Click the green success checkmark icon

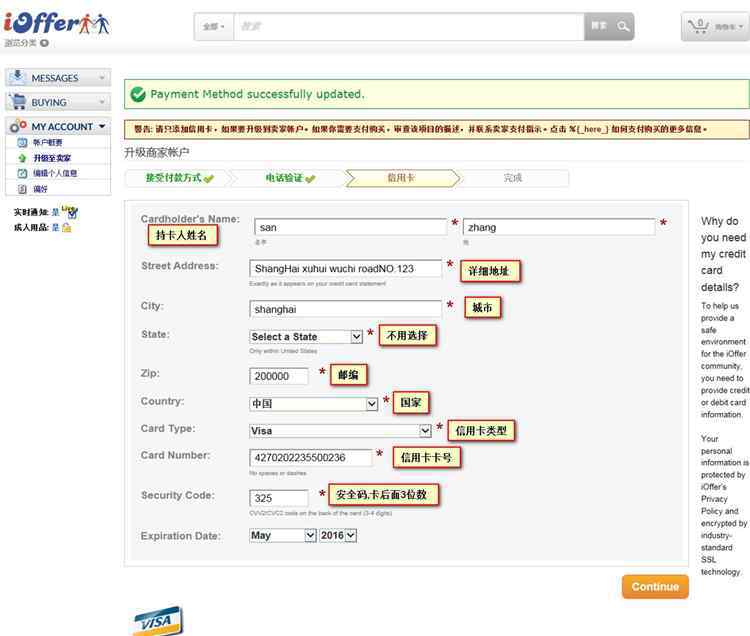(137, 95)
